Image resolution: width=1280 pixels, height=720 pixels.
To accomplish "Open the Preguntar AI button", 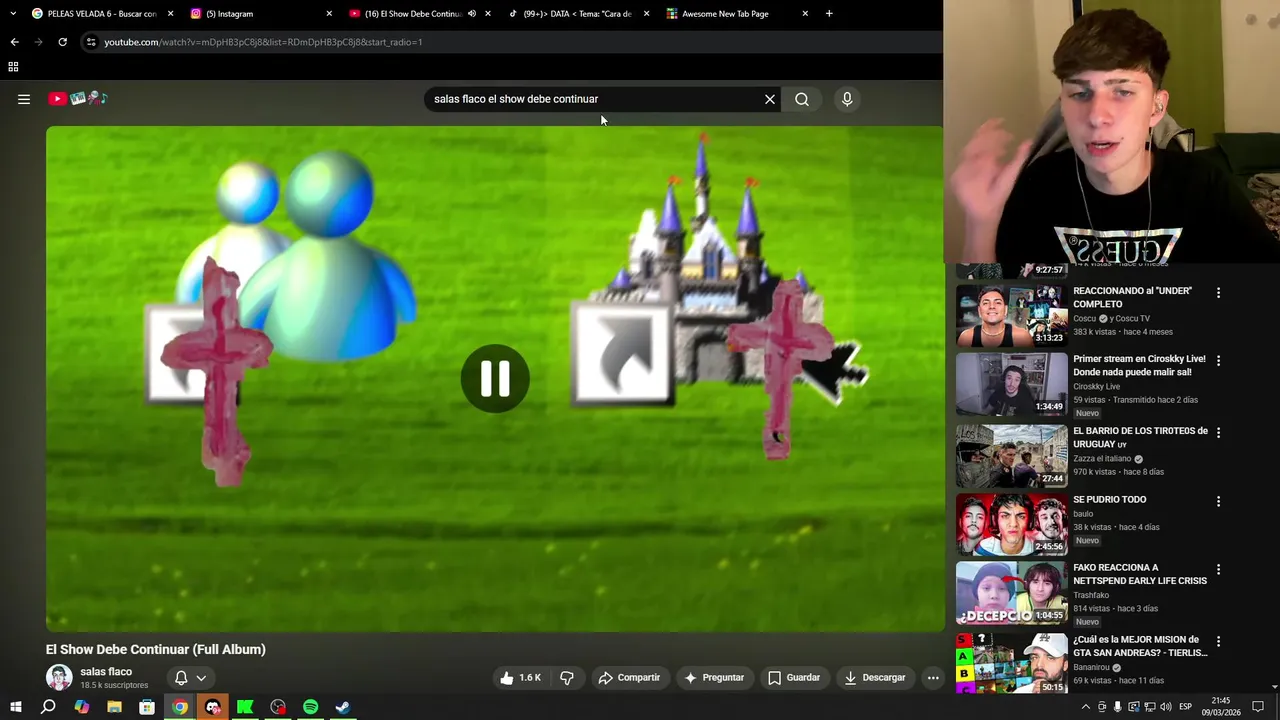I will click(714, 678).
